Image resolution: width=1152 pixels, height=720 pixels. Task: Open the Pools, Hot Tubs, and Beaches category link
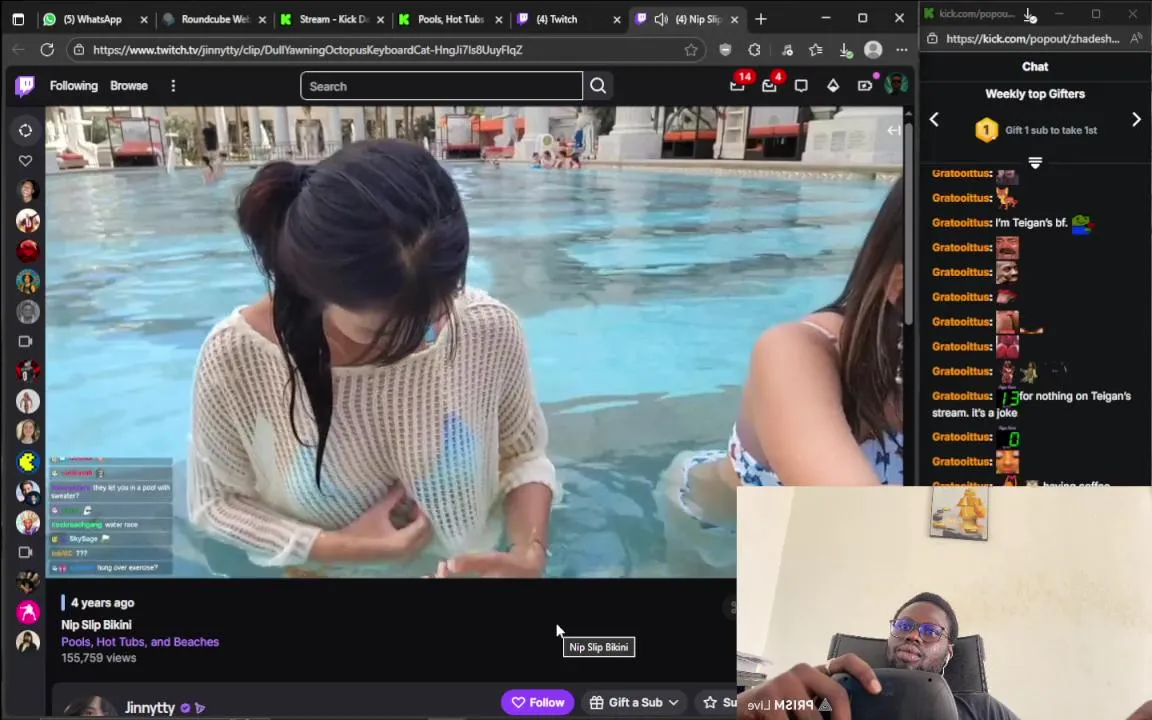pyautogui.click(x=140, y=641)
